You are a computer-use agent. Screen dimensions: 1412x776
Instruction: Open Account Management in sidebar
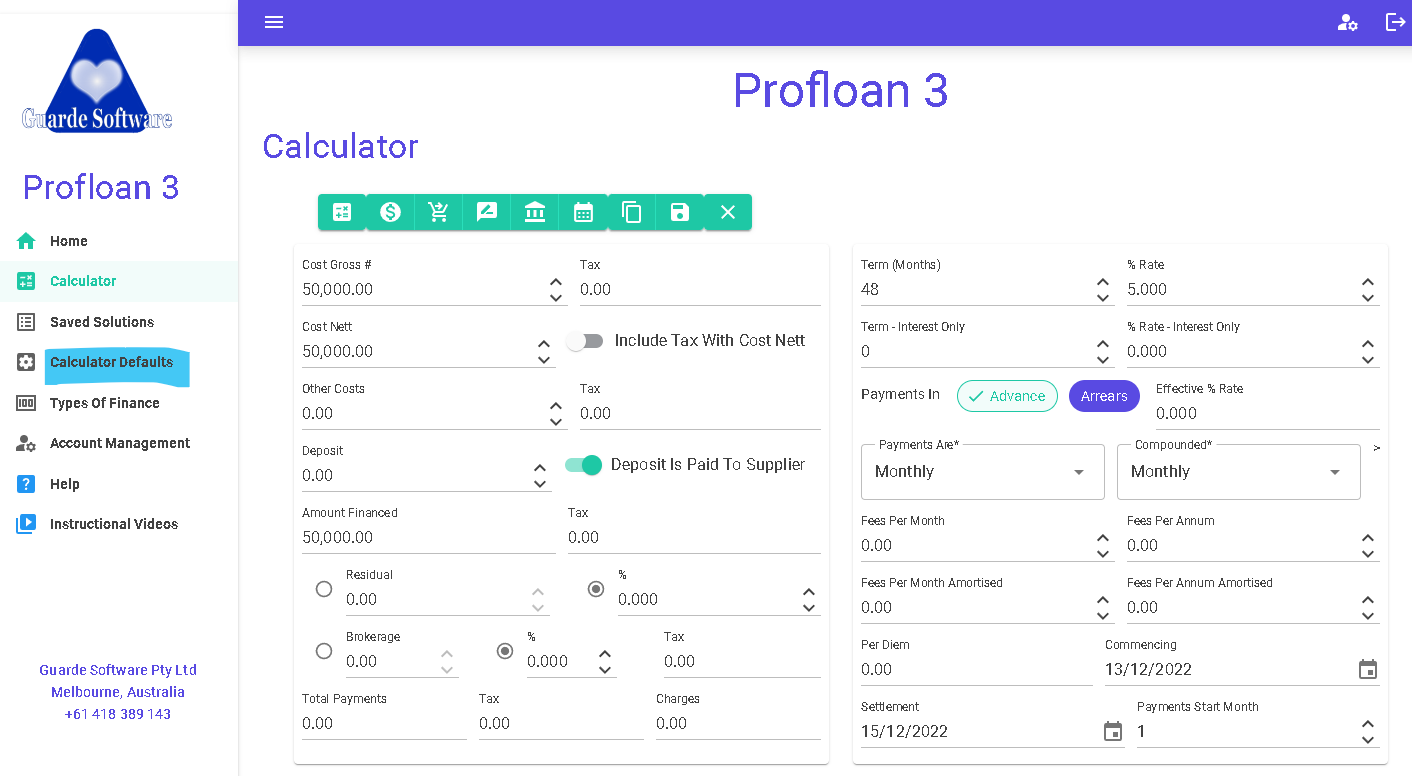click(119, 443)
